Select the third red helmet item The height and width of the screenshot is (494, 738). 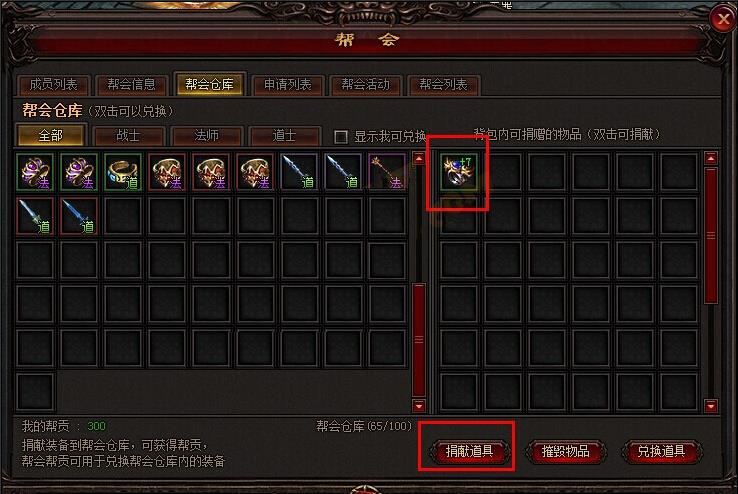click(255, 172)
